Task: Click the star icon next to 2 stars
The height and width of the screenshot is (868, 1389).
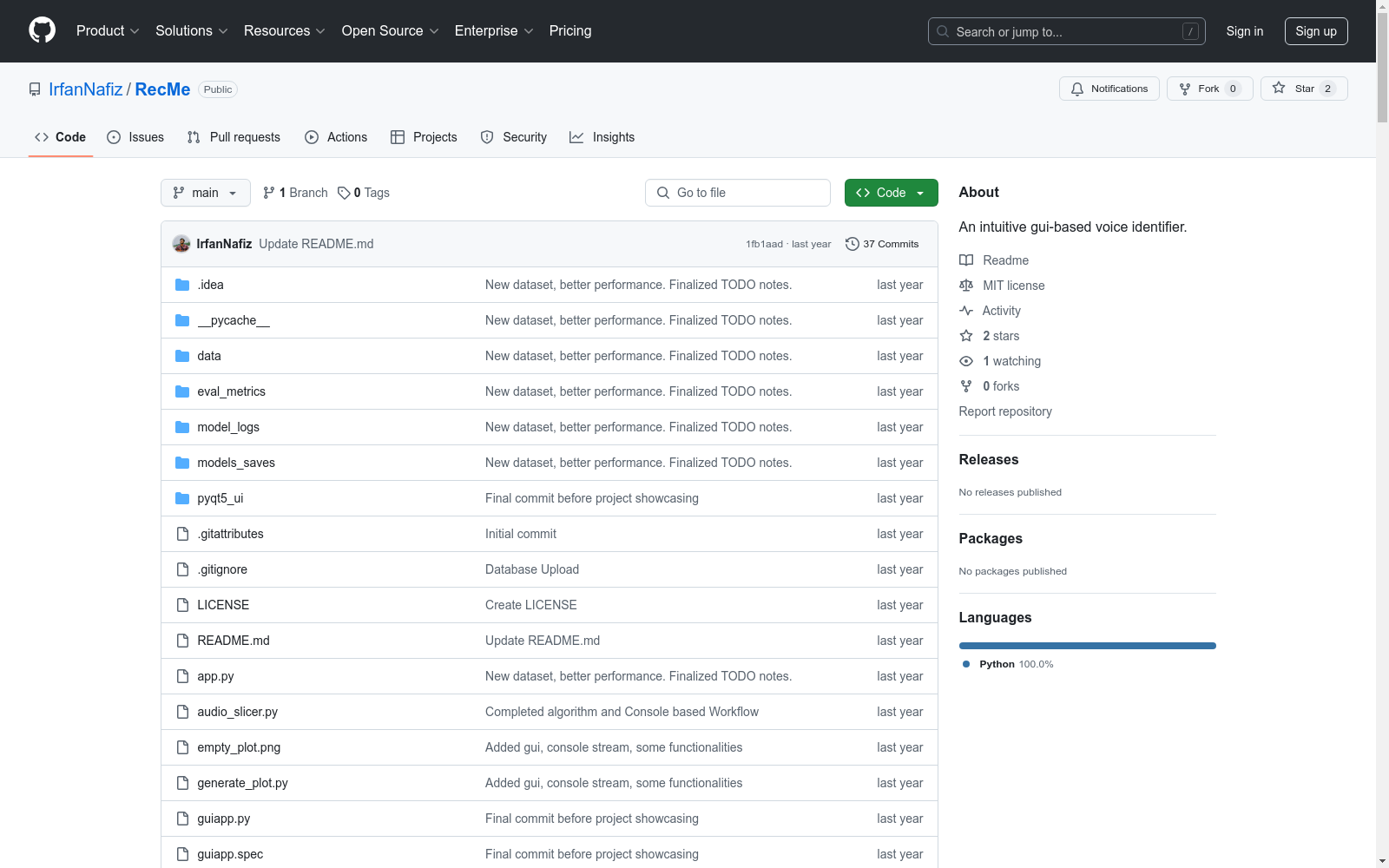Action: [966, 336]
